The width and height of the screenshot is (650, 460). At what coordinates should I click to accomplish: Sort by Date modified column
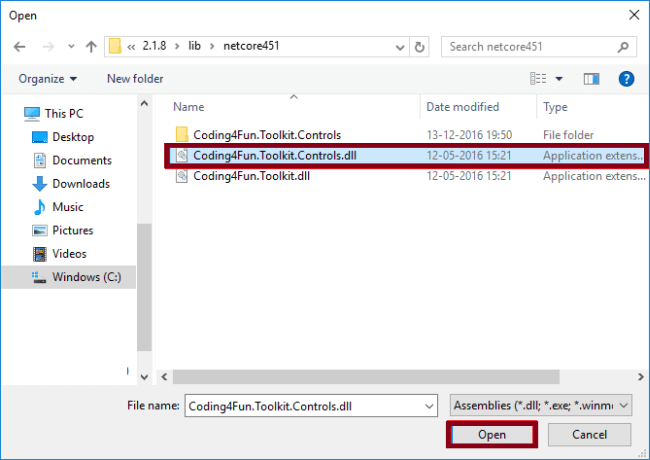click(x=463, y=107)
